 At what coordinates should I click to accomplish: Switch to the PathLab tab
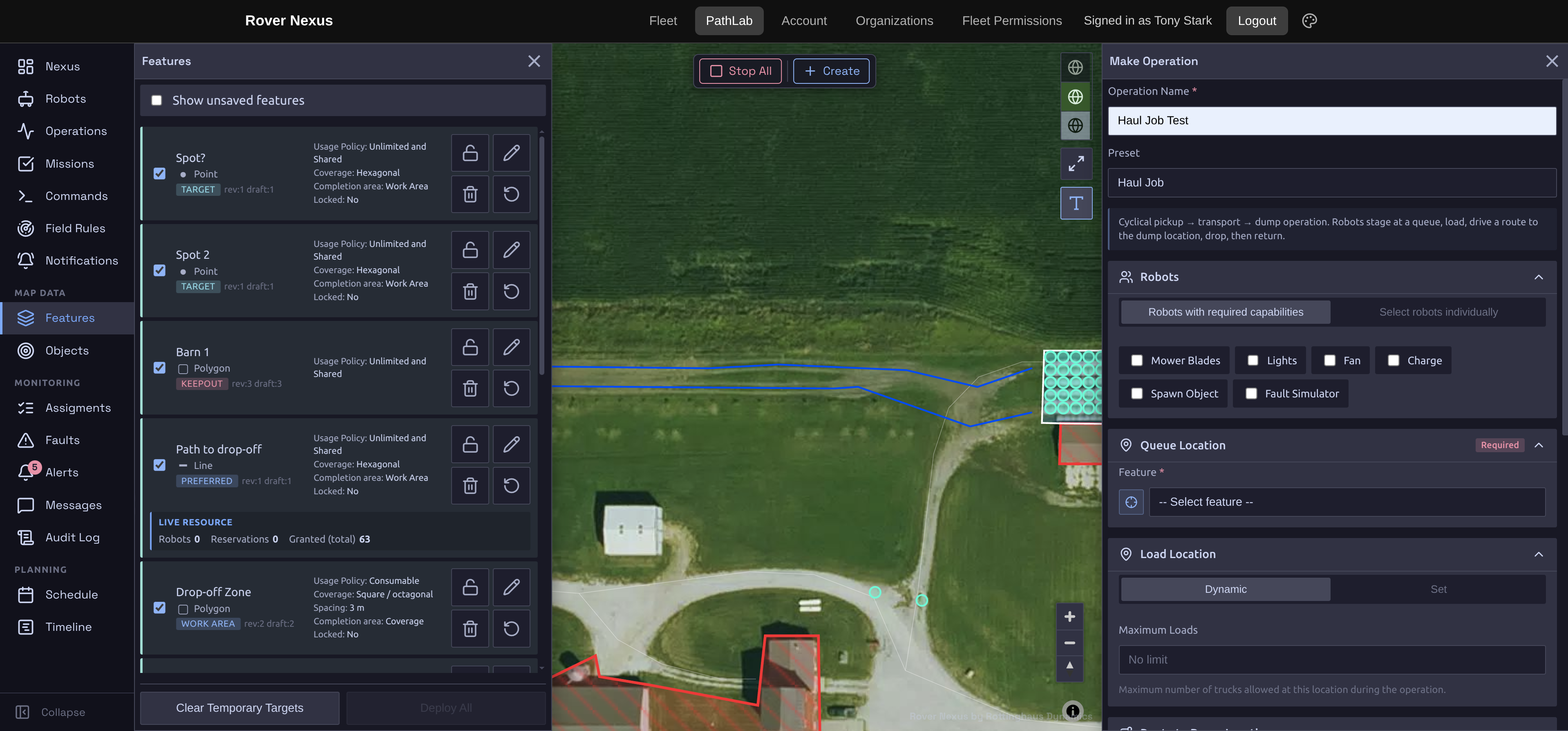click(729, 21)
